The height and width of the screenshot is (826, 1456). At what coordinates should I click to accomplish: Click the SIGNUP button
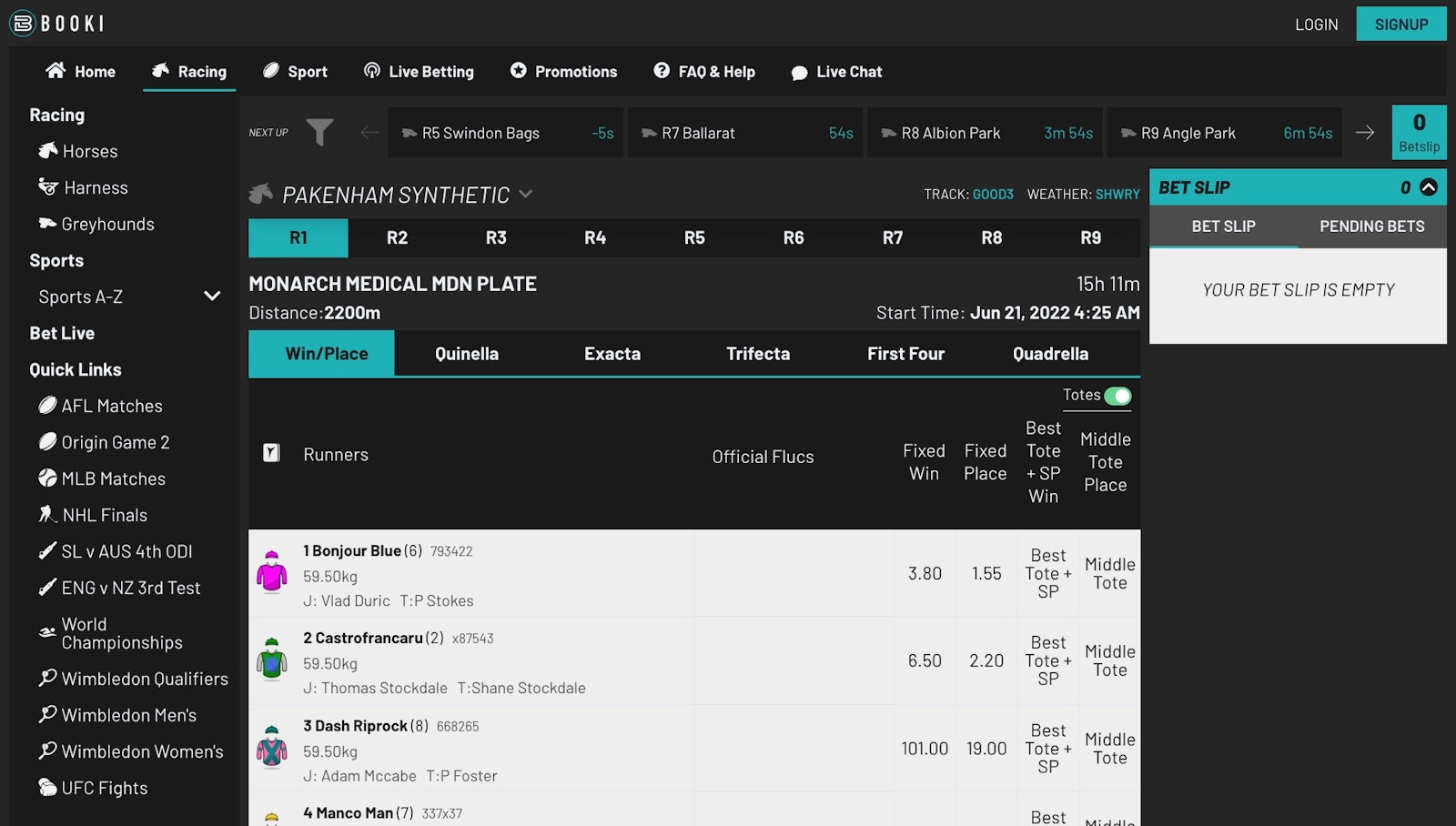coord(1400,24)
